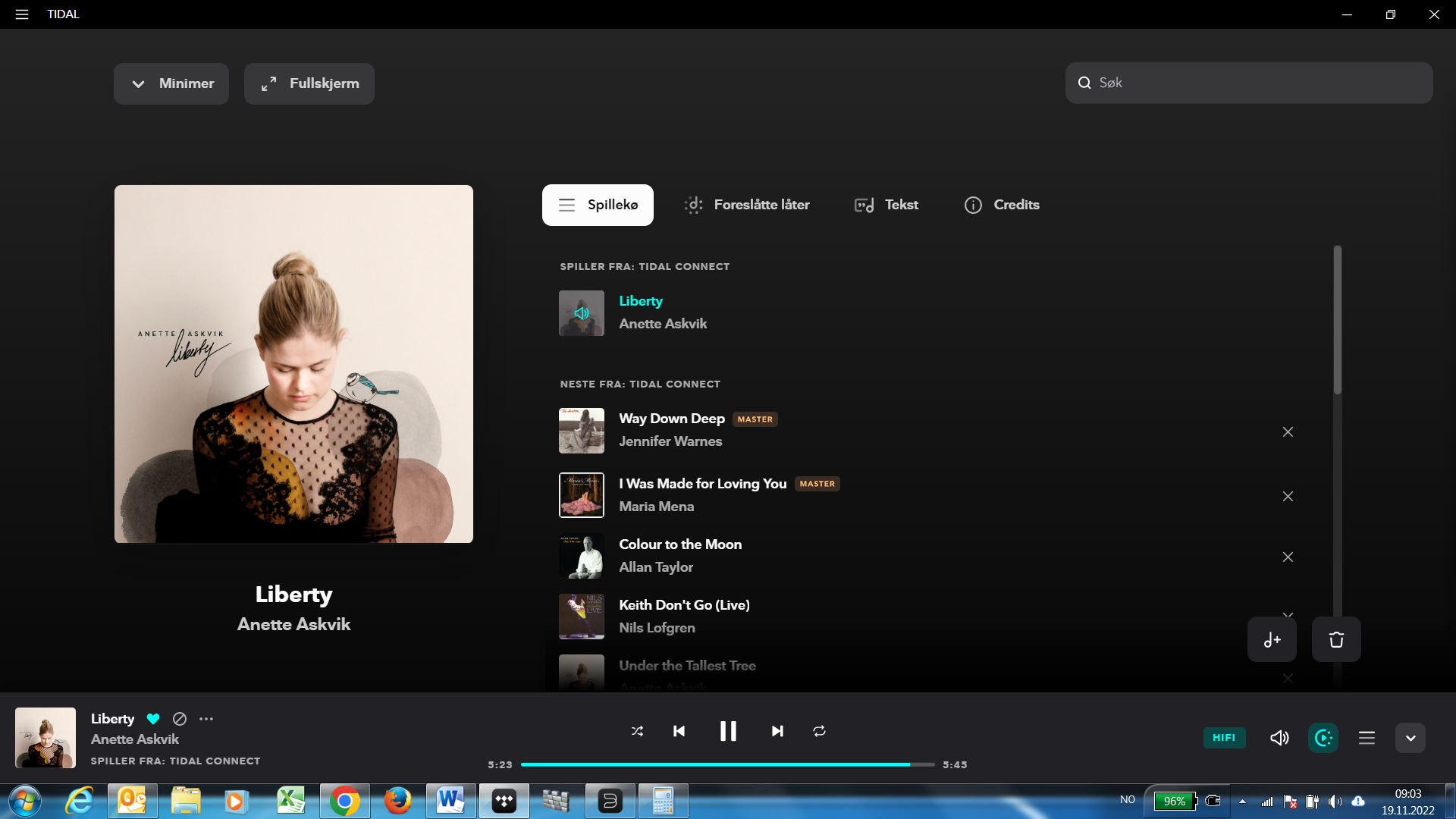Focus the Søk search field

pyautogui.click(x=1249, y=83)
